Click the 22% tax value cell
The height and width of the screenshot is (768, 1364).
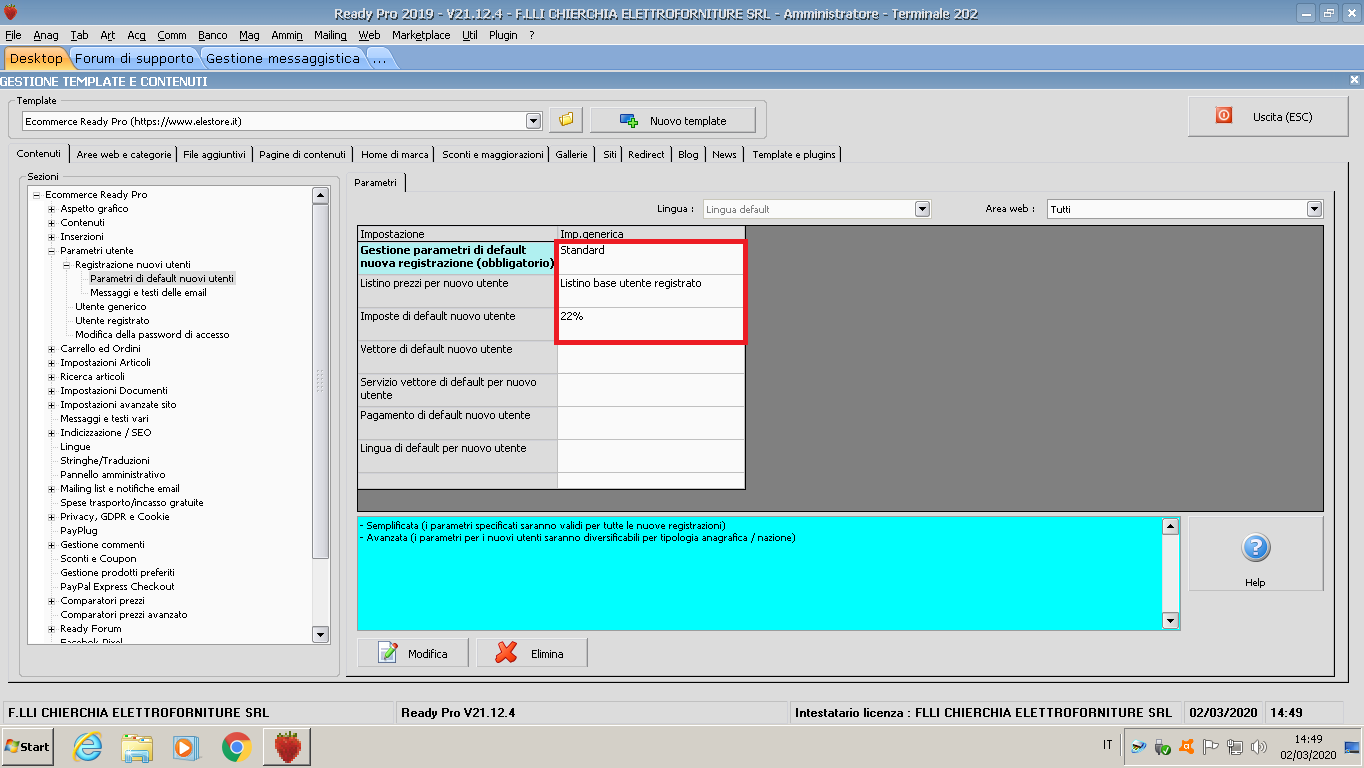[x=651, y=324]
